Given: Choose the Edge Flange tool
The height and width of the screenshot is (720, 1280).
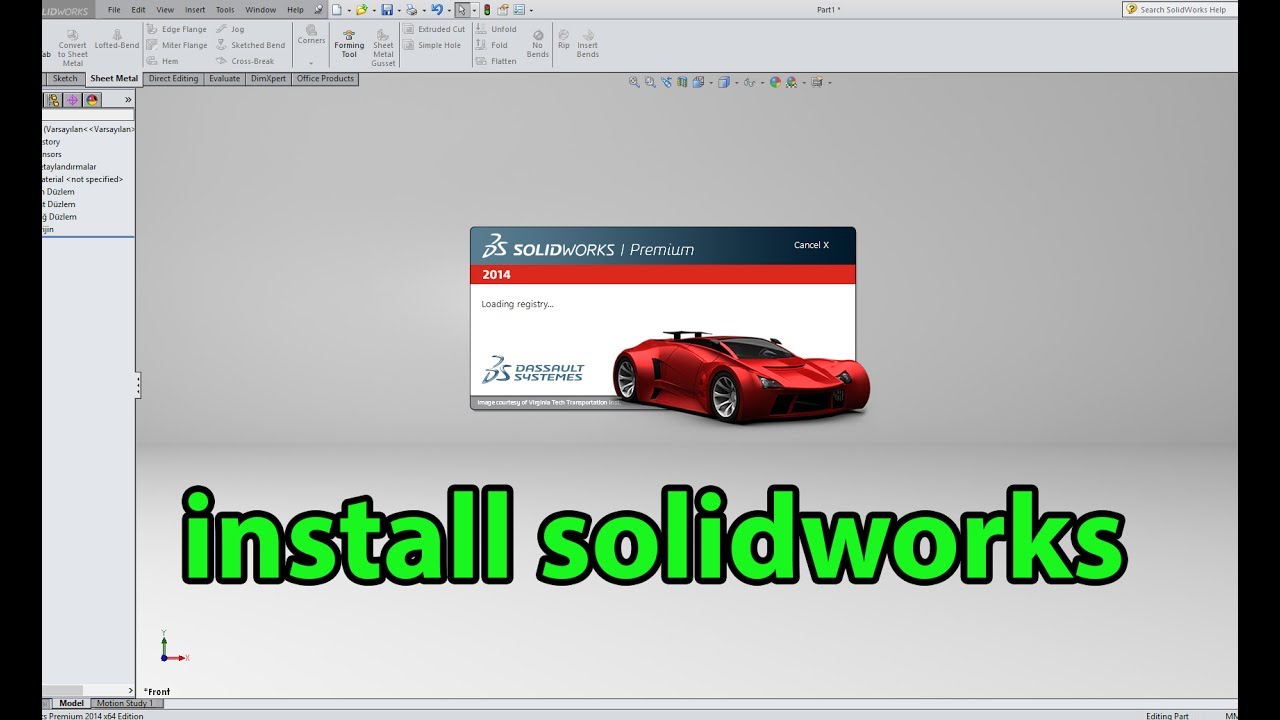Looking at the screenshot, I should [x=176, y=29].
